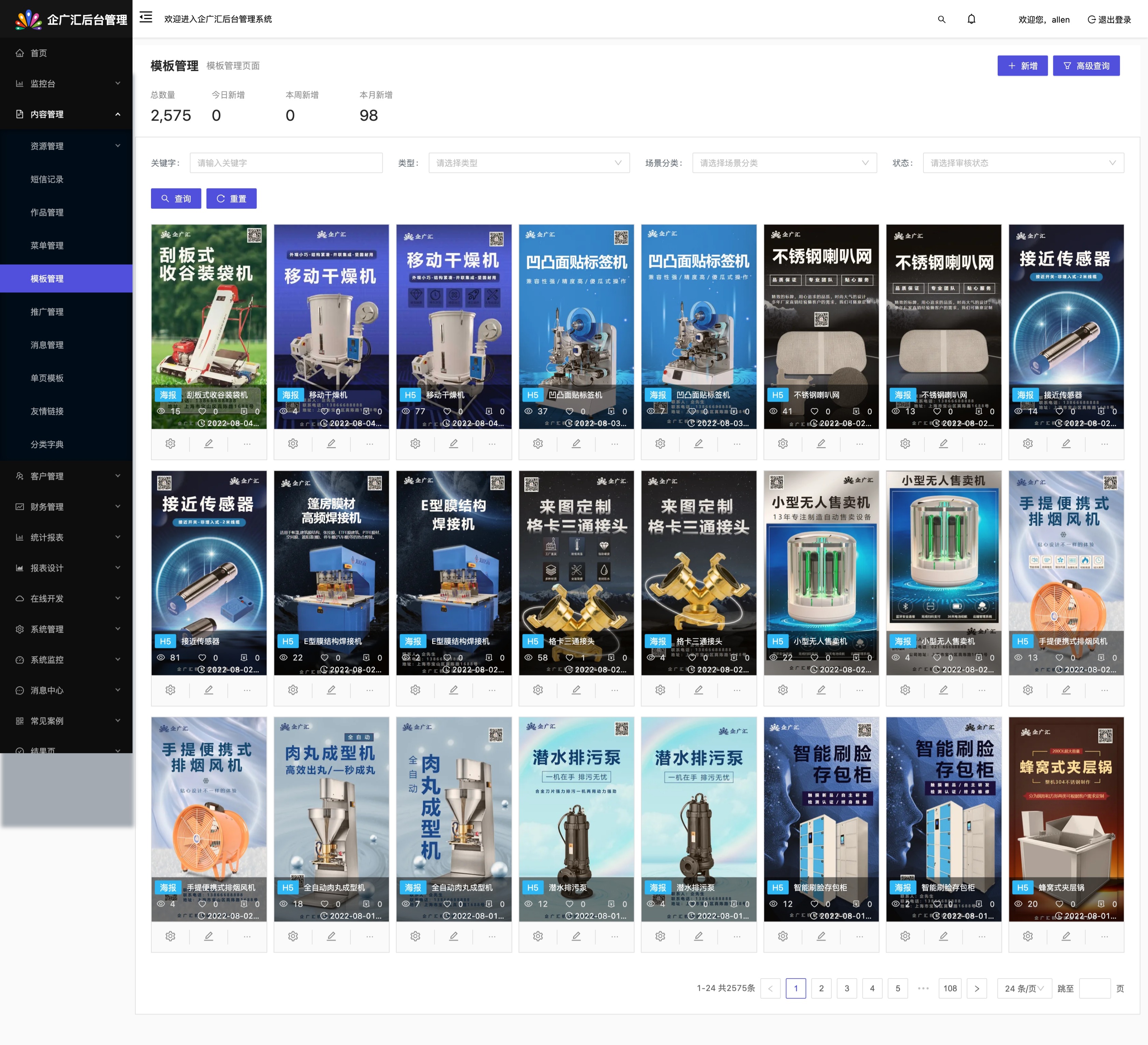Open 分类字典 in the sidebar

[66, 444]
